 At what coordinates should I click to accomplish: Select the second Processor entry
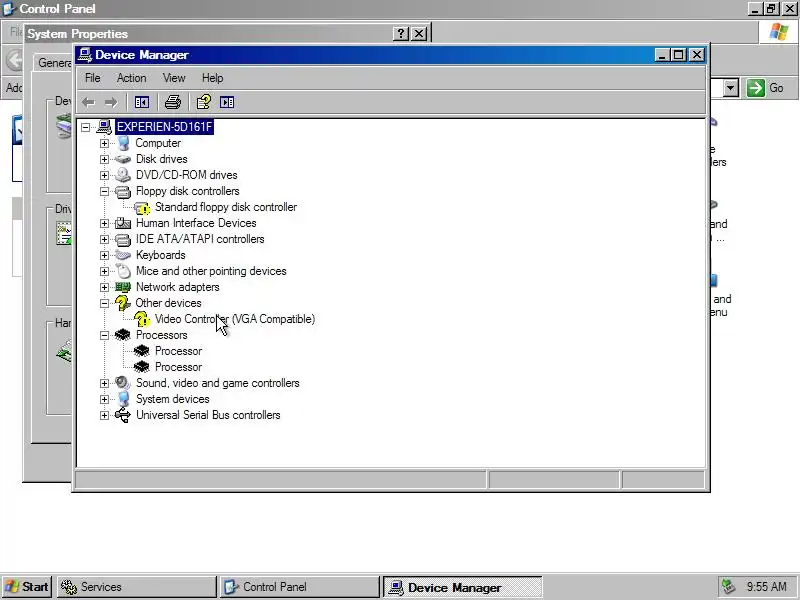[x=178, y=367]
